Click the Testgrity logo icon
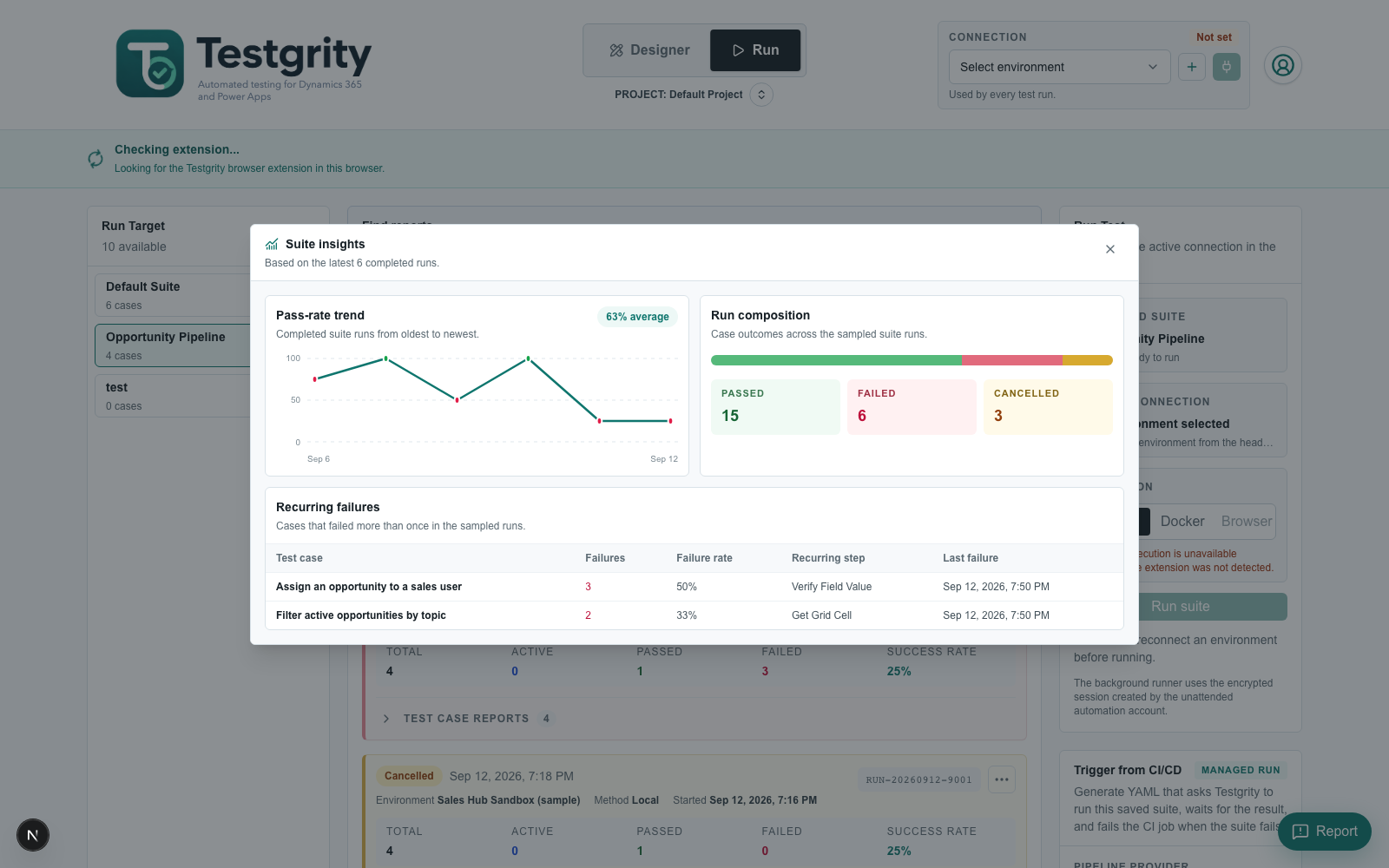The image size is (1389, 868). [150, 63]
